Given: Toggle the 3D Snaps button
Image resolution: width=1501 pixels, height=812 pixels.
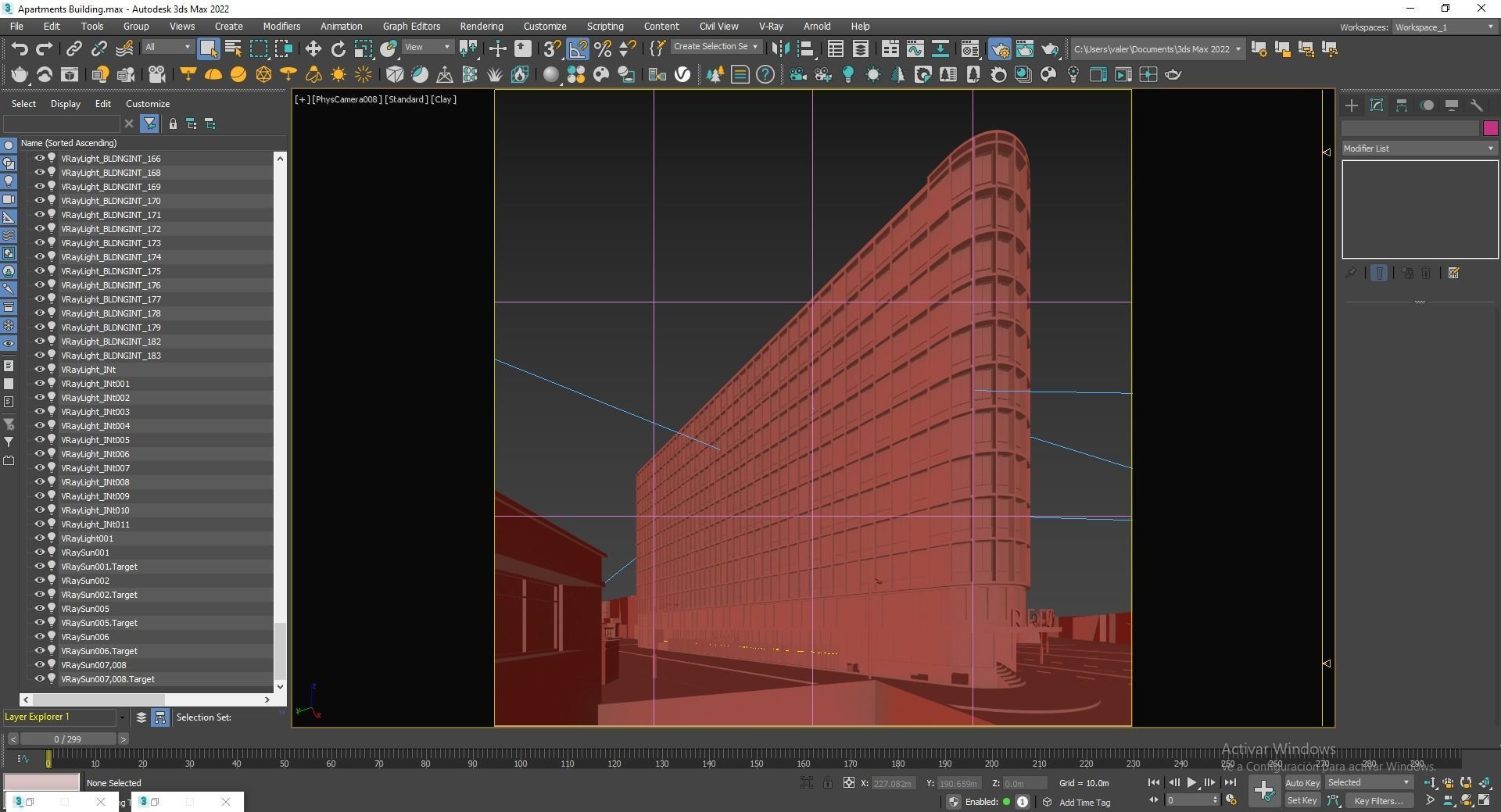Looking at the screenshot, I should pyautogui.click(x=552, y=48).
